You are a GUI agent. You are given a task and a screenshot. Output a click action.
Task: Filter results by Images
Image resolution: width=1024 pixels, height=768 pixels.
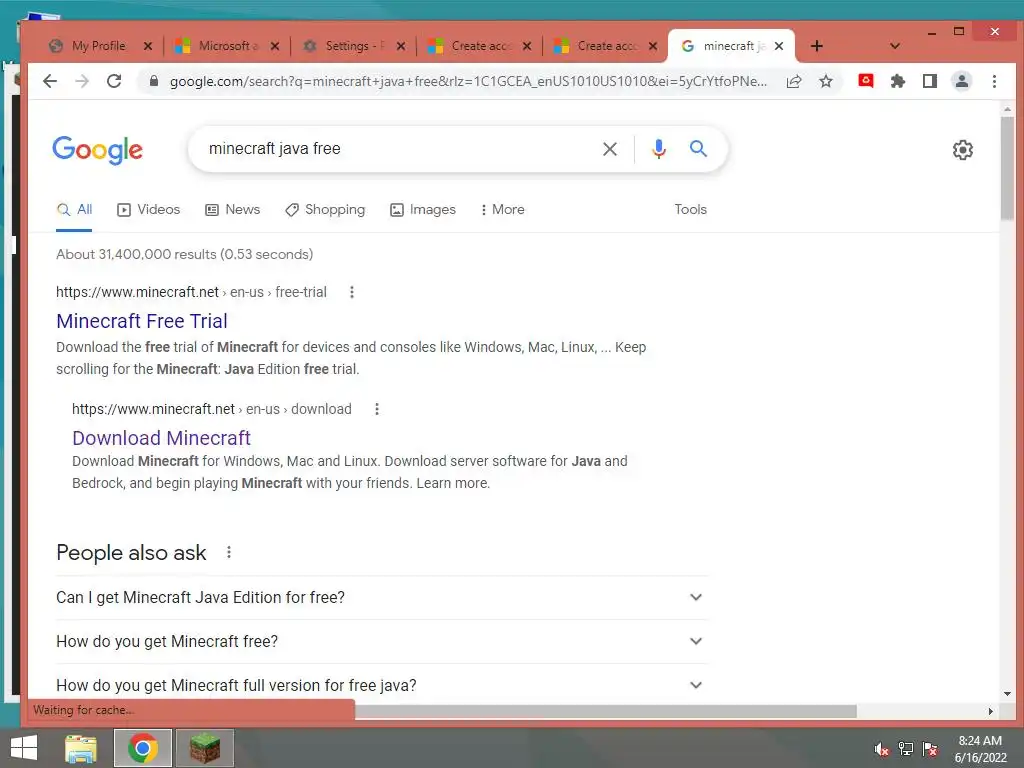tap(423, 210)
